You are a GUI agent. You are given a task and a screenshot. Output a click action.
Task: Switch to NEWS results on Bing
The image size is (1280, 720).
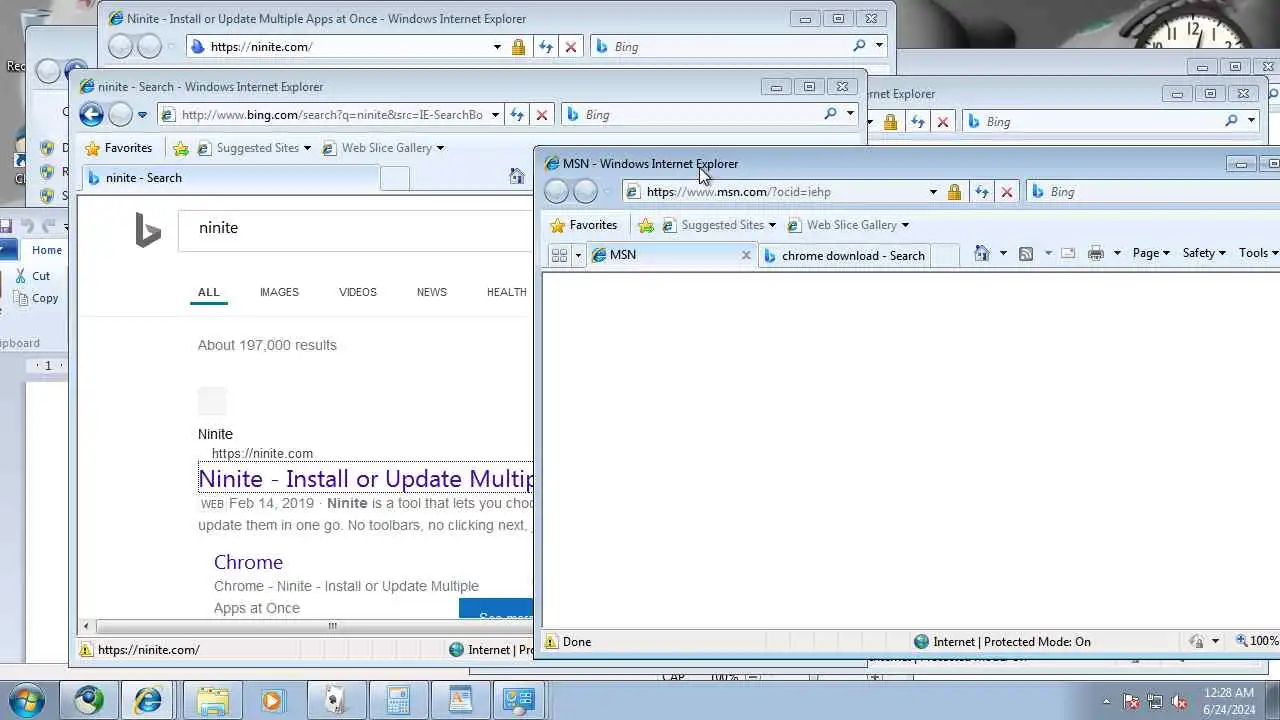point(432,292)
